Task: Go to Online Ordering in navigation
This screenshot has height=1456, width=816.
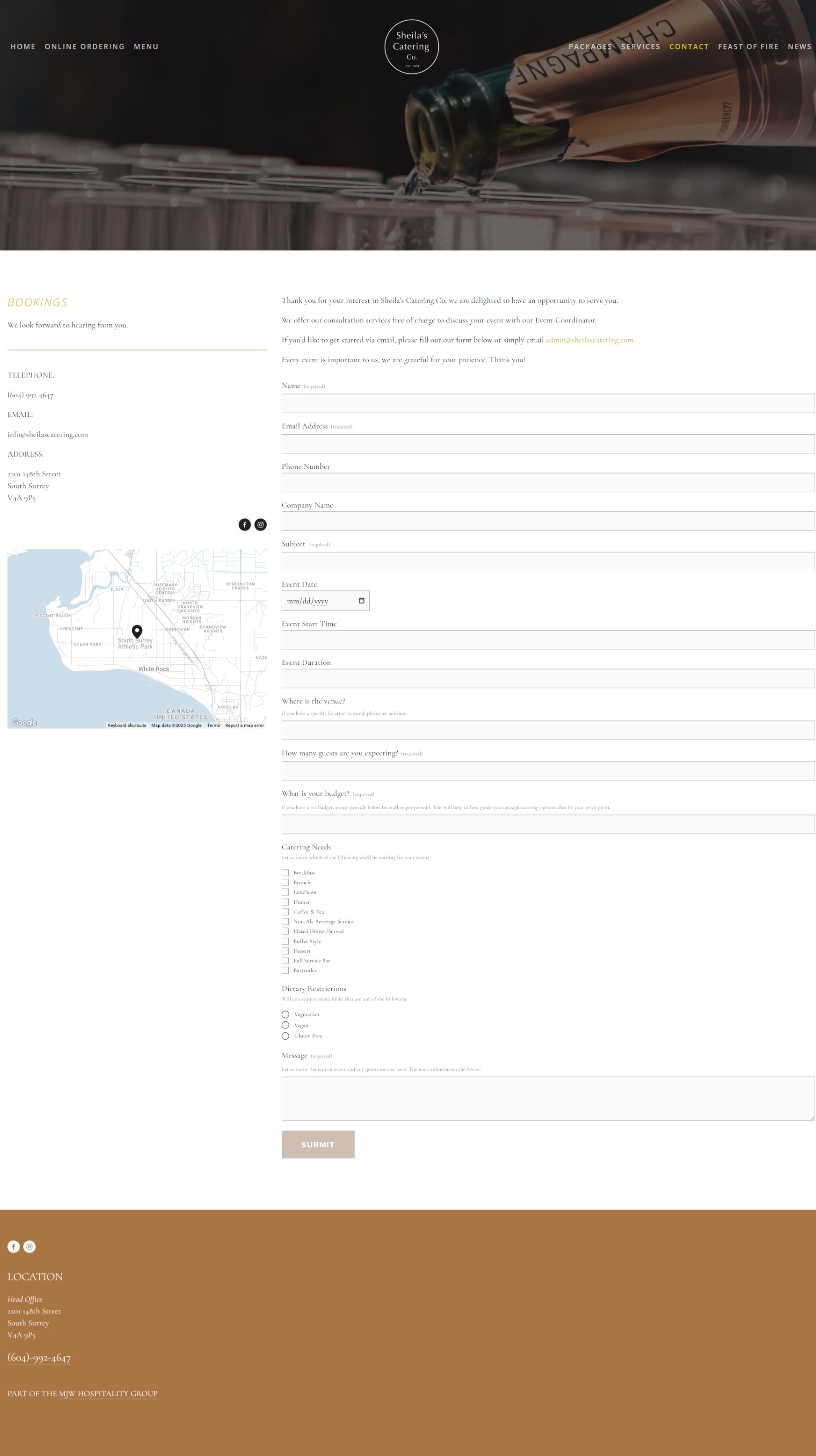Action: 85,47
